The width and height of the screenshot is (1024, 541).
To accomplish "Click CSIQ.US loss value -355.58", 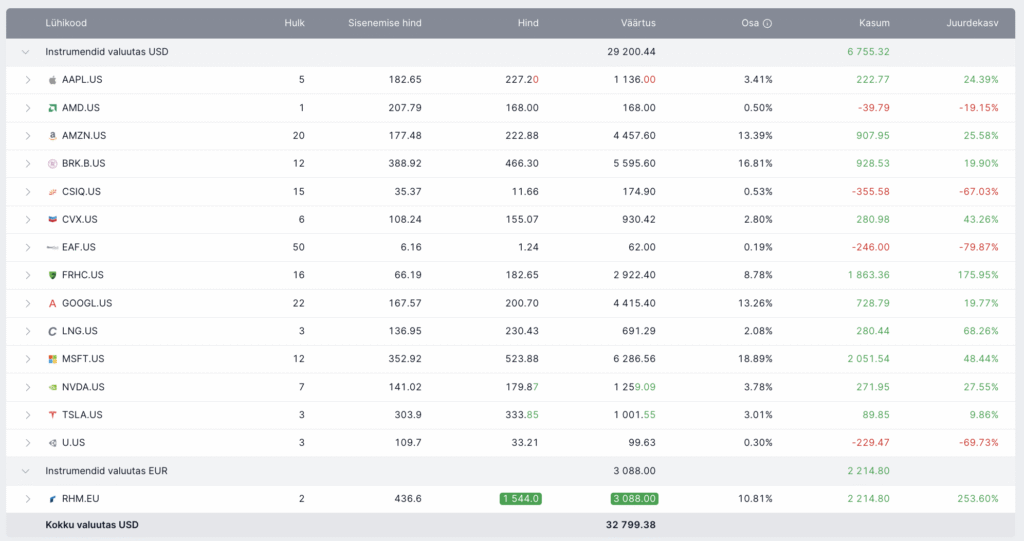I will click(x=871, y=191).
